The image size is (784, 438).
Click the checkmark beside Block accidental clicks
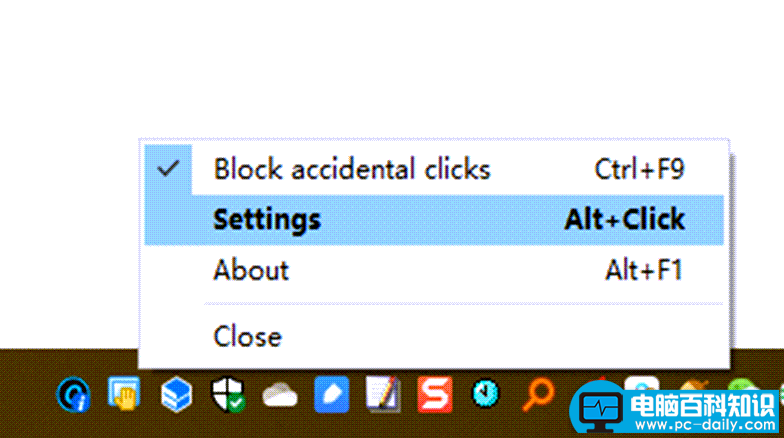168,169
